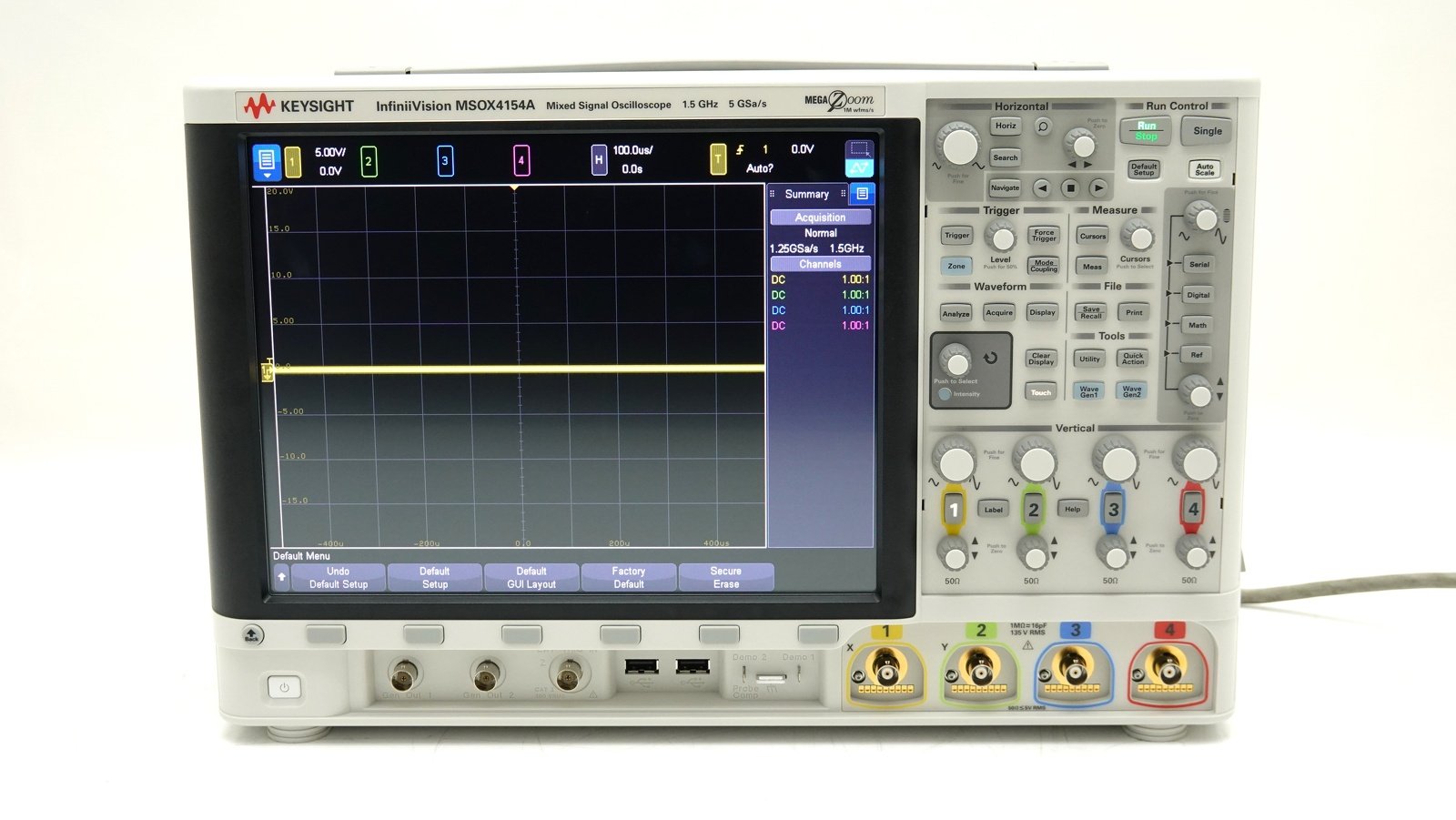1456x820 pixels.
Task: Click the Single acquisition button
Action: (x=1208, y=131)
